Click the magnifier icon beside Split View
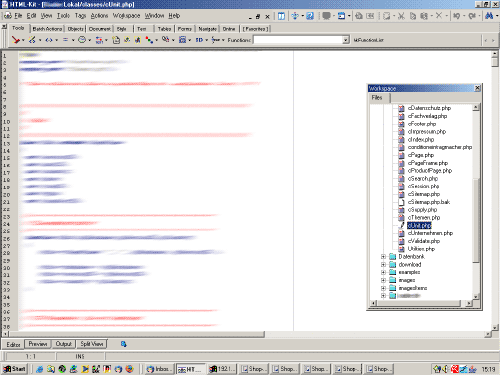This screenshot has height=375, width=500. tap(123, 344)
